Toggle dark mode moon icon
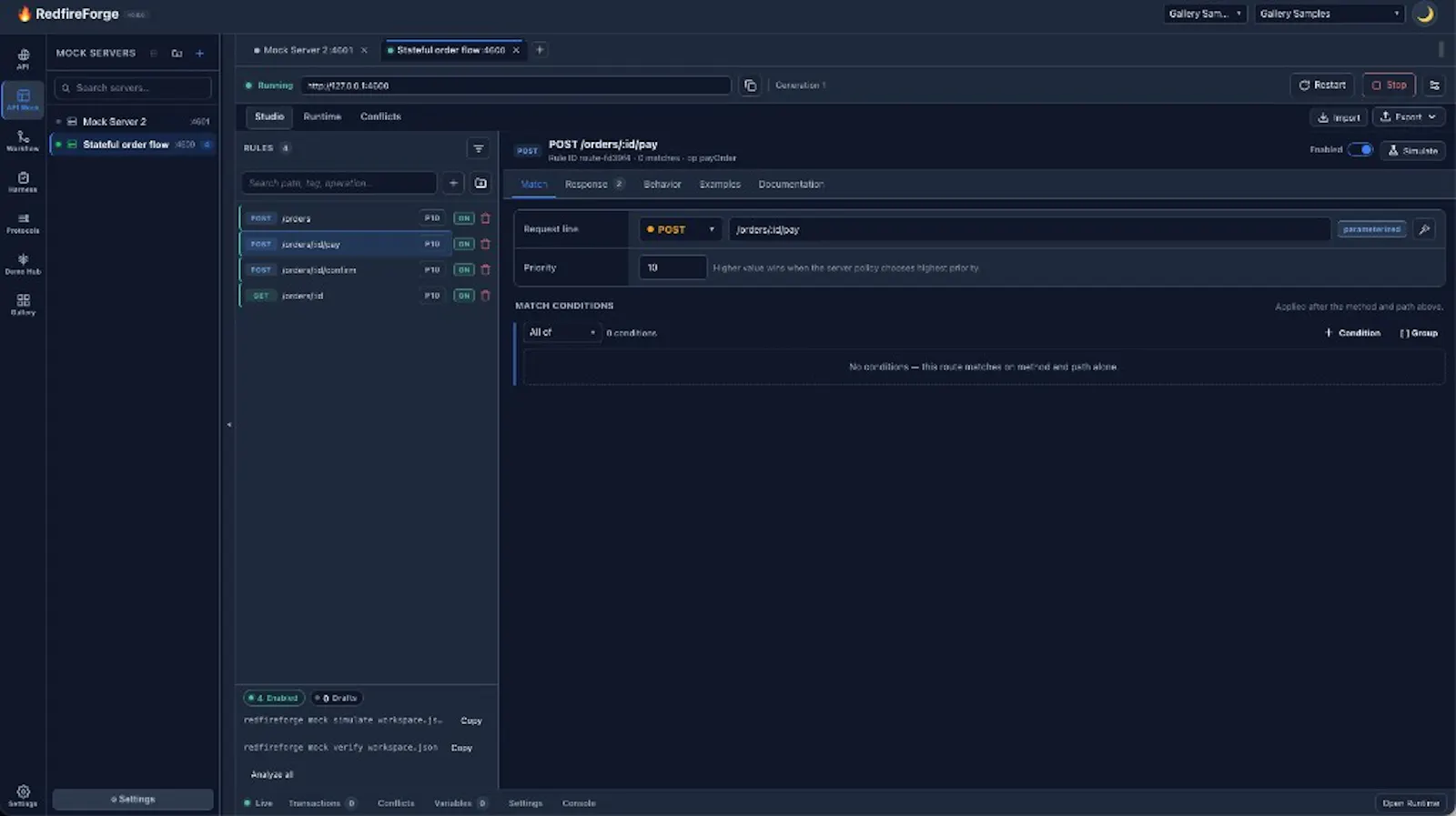Viewport: 1456px width, 816px height. 1425,14
